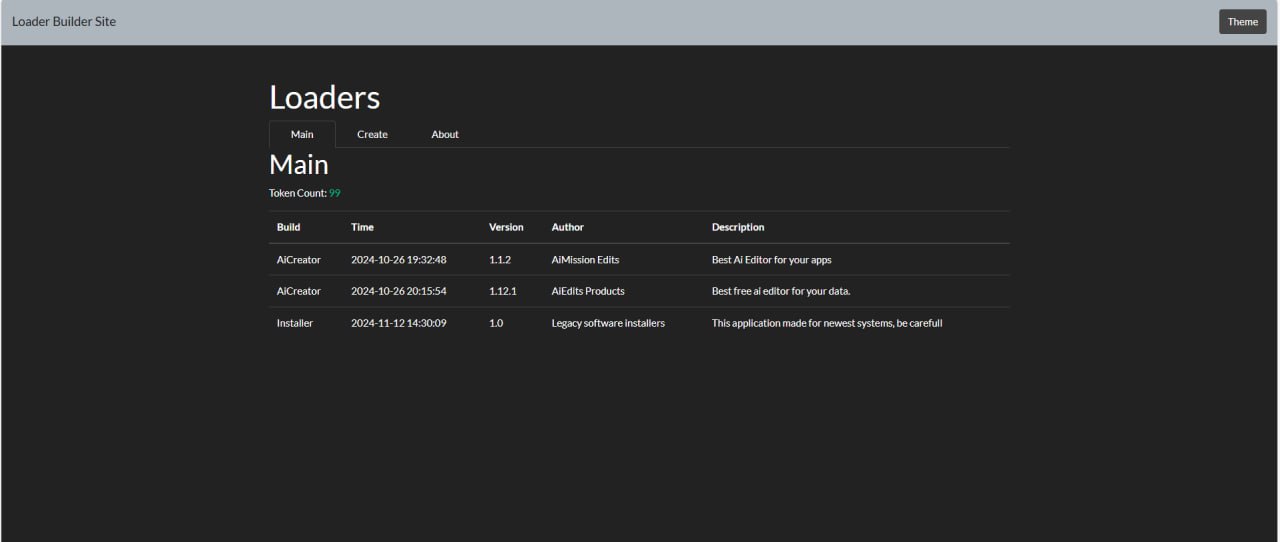Click the Version column header
1280x542 pixels.
click(506, 227)
